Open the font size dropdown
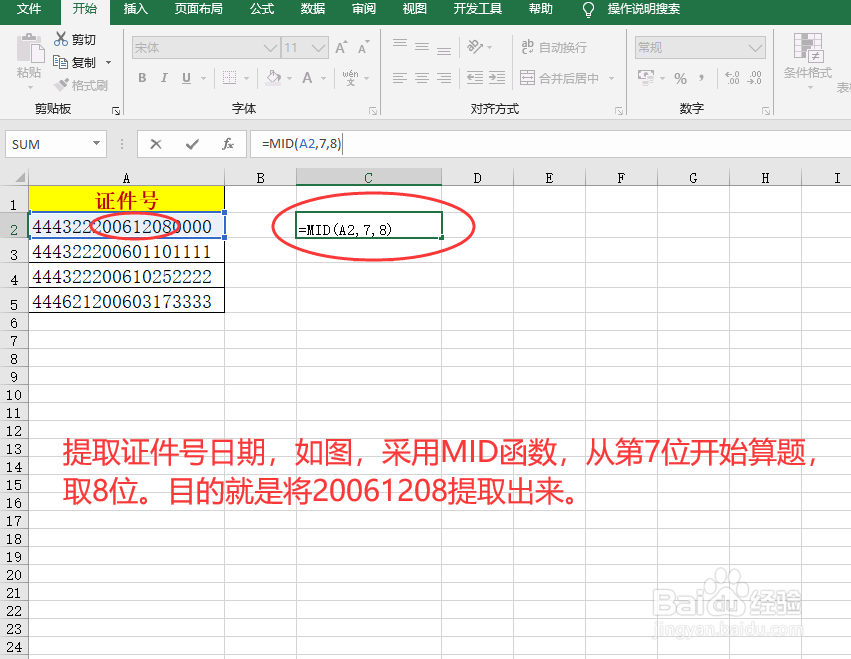The width and height of the screenshot is (851, 659). (x=318, y=47)
